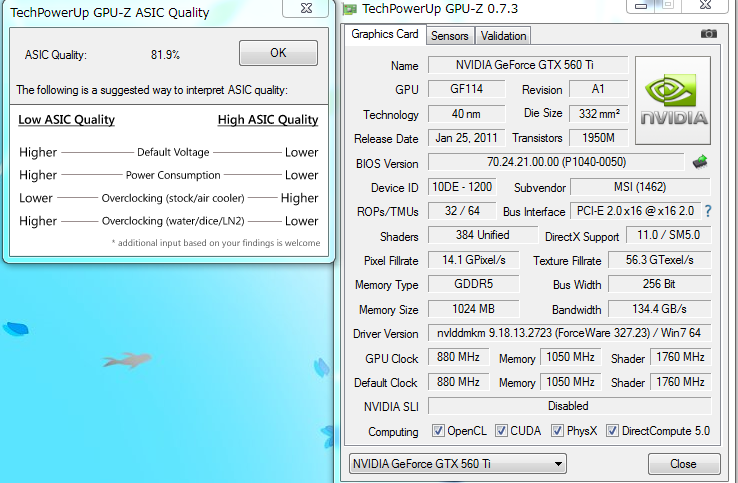Click the Default Clock row Shader 1760 MHz field
Image resolution: width=738 pixels, height=483 pixels.
point(681,382)
